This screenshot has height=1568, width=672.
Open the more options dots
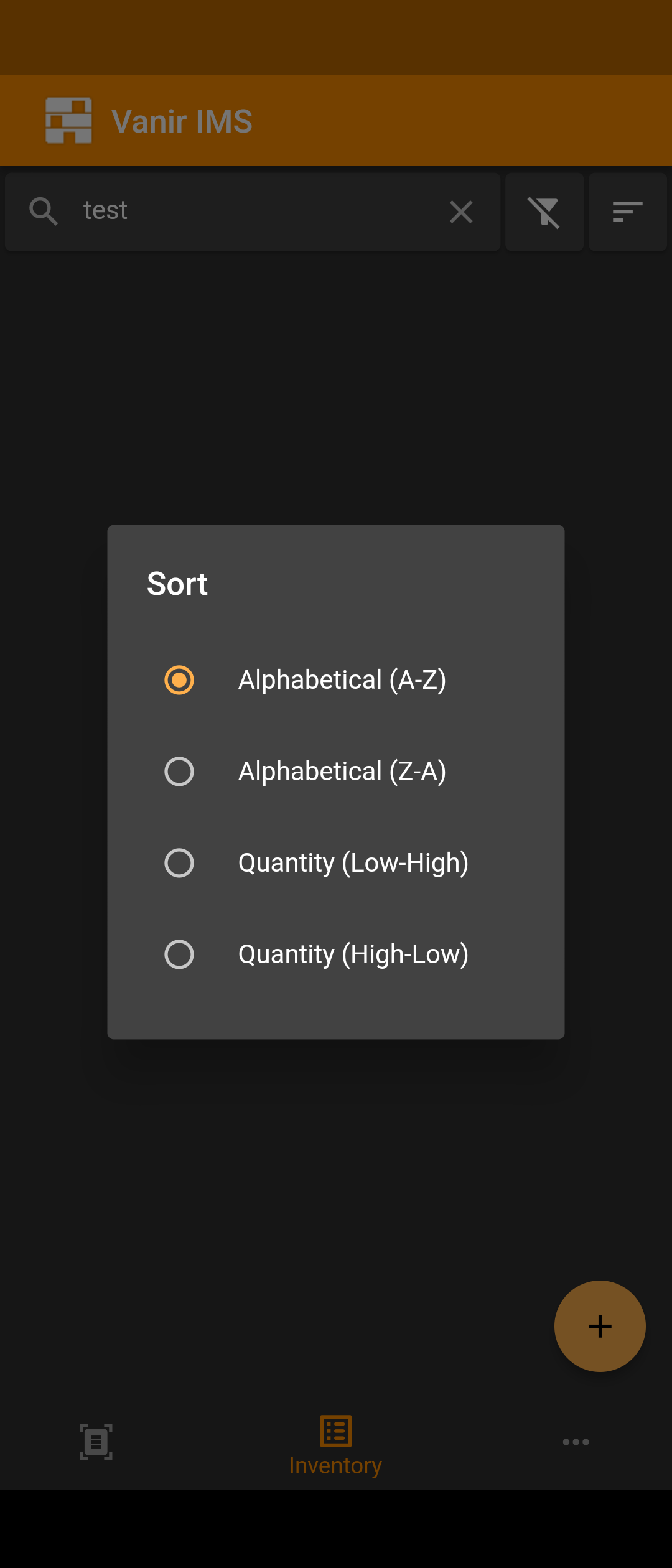[576, 1442]
